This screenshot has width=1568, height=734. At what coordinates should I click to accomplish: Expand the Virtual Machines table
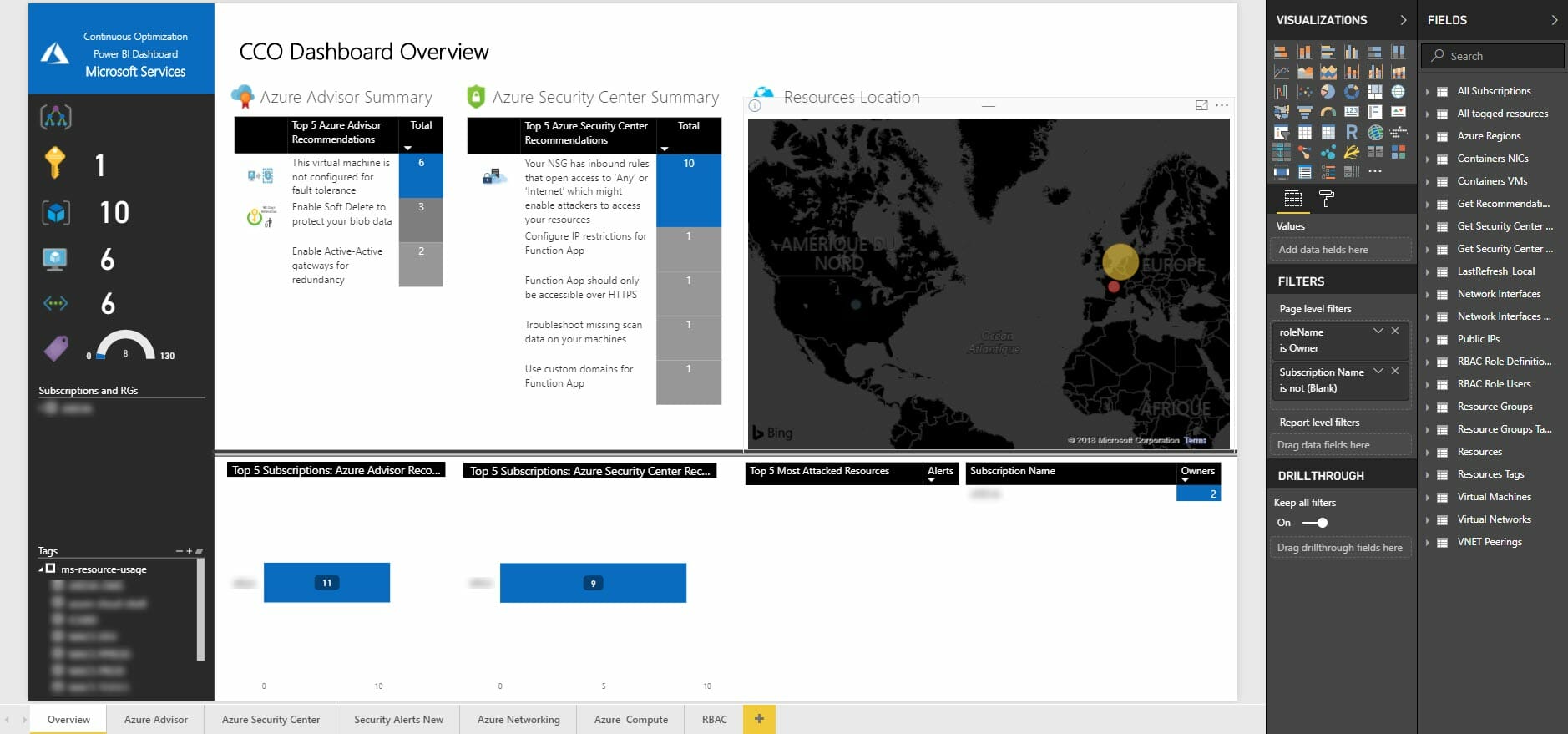(x=1428, y=497)
